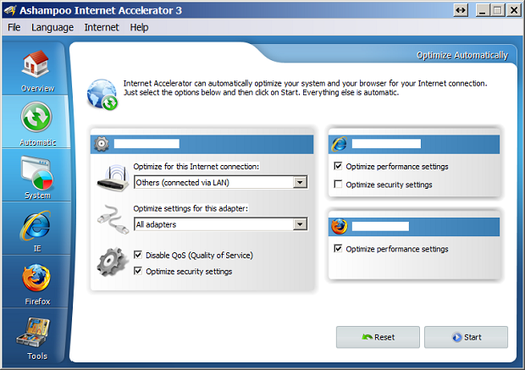This screenshot has height=370, width=525.
Task: Open the Internet connection dropdown arrow
Action: (300, 182)
